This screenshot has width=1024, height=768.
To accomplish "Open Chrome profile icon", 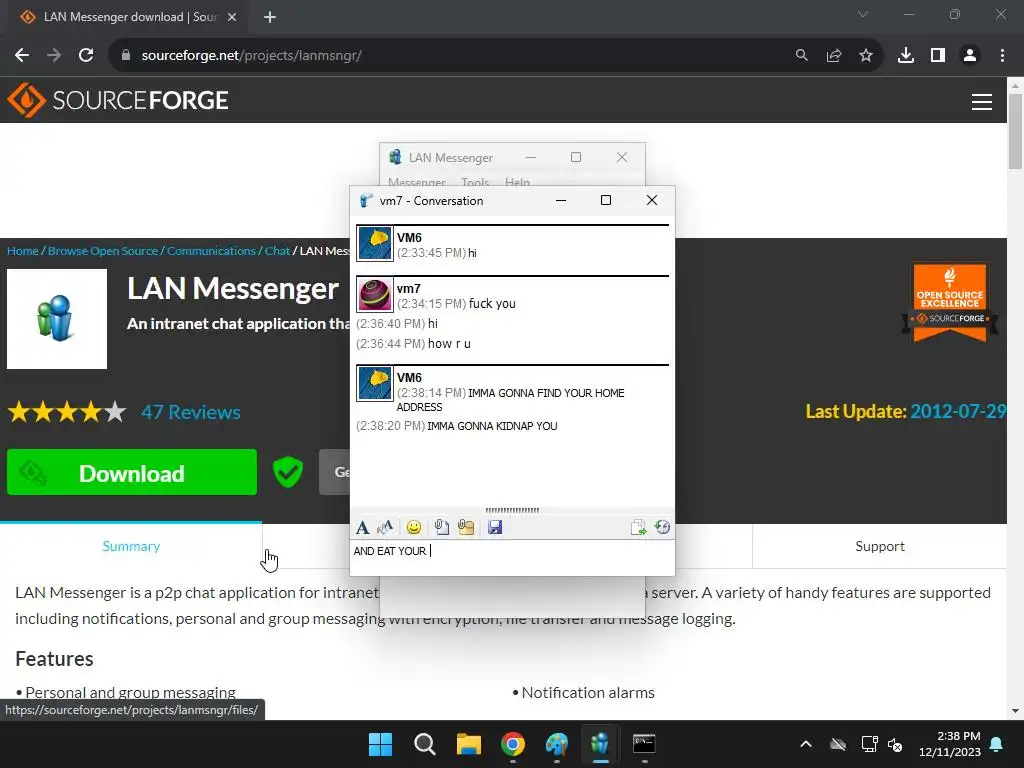I will pos(970,56).
